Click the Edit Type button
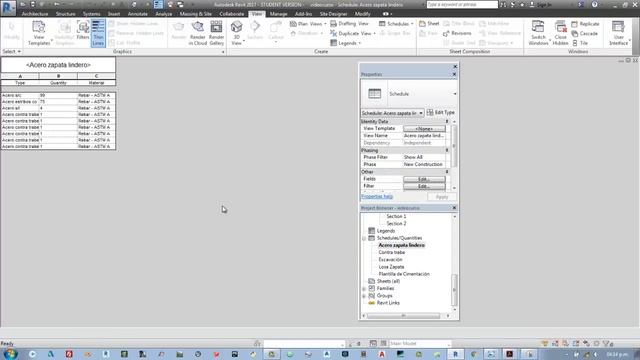 [x=440, y=112]
